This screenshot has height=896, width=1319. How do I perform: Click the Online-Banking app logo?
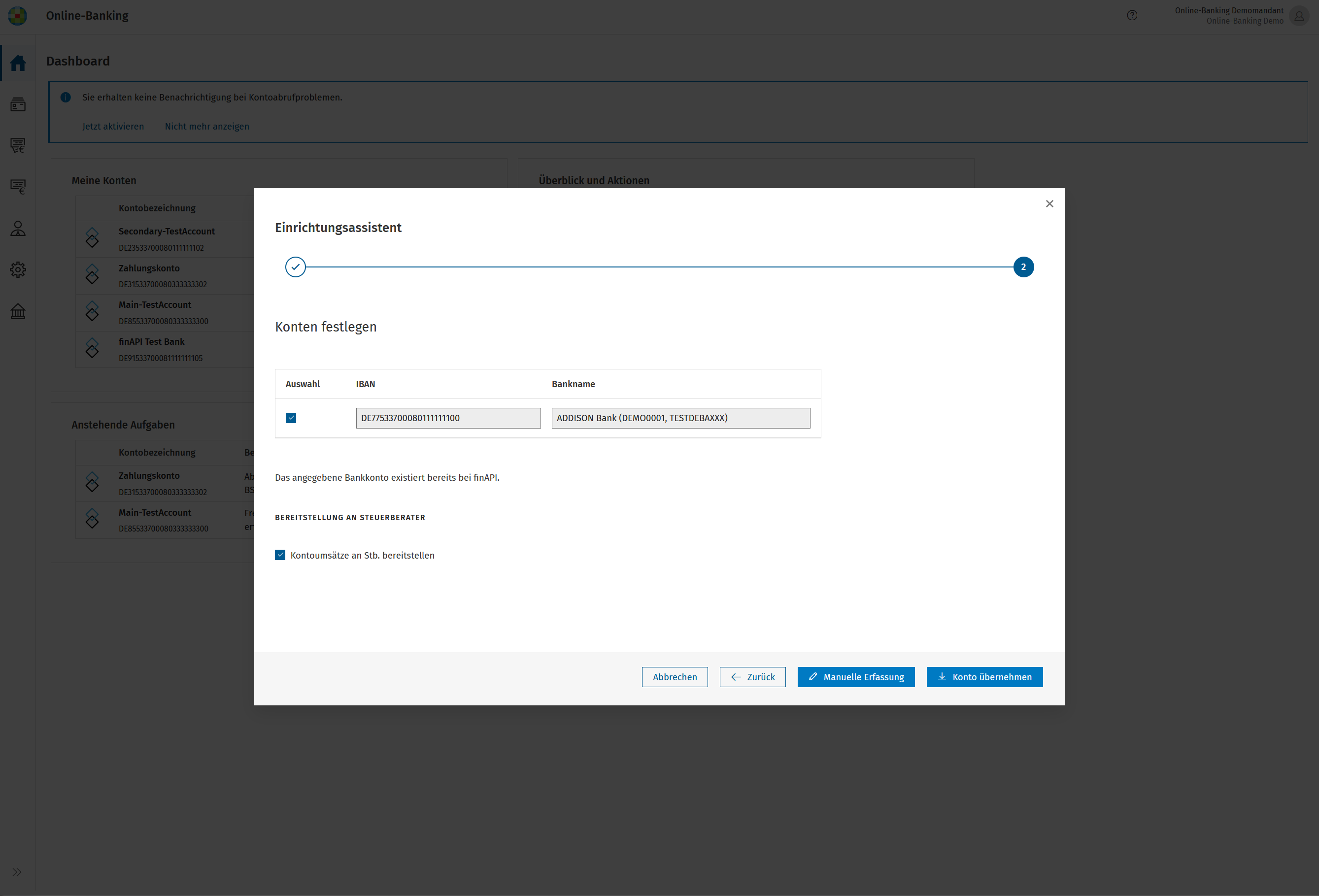(18, 15)
